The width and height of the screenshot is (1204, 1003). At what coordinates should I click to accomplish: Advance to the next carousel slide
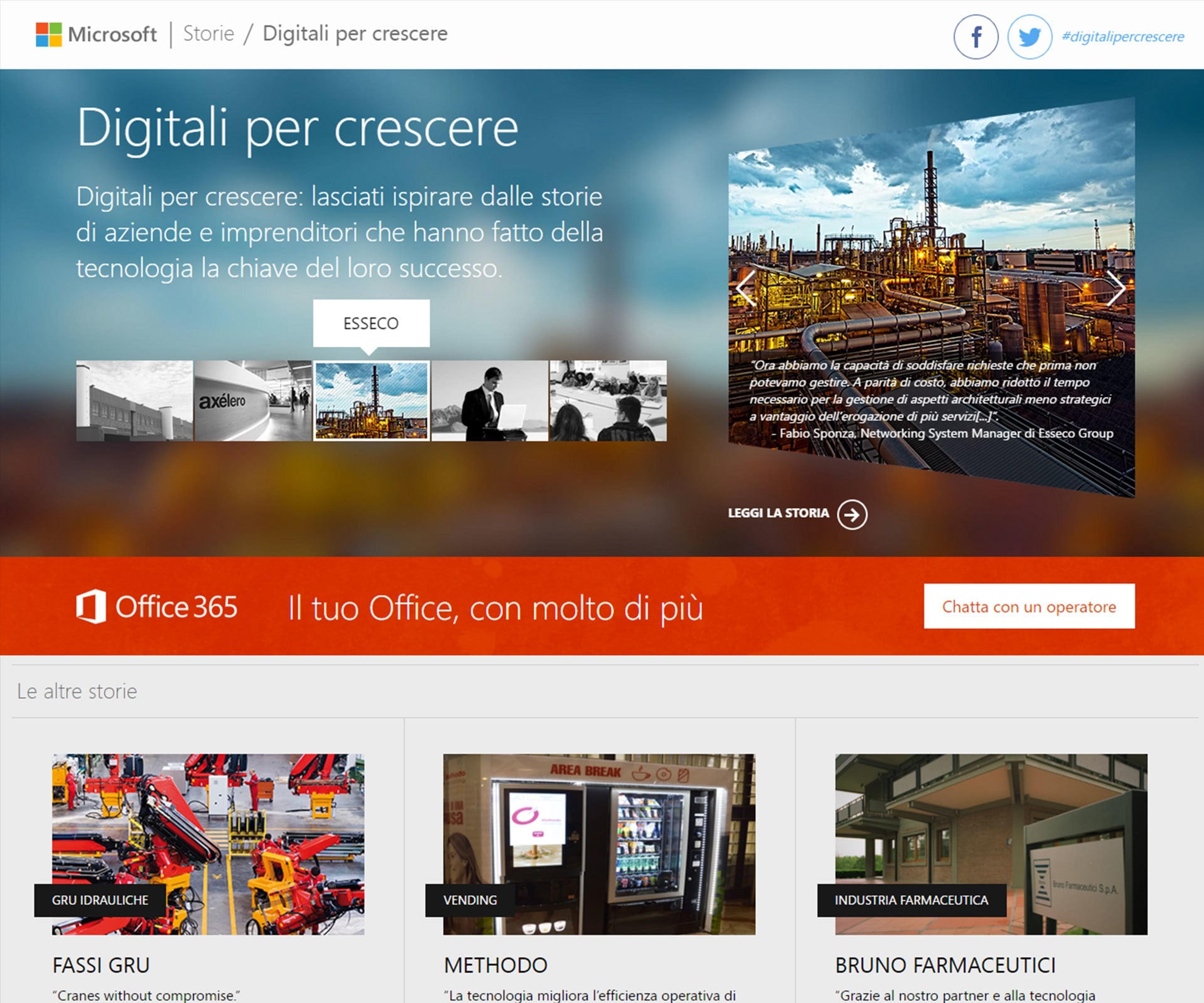[x=1116, y=288]
